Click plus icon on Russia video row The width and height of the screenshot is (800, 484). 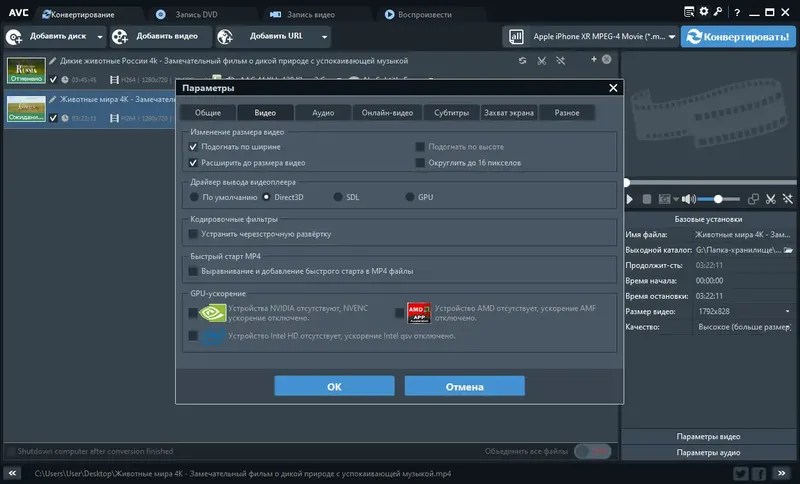593,59
